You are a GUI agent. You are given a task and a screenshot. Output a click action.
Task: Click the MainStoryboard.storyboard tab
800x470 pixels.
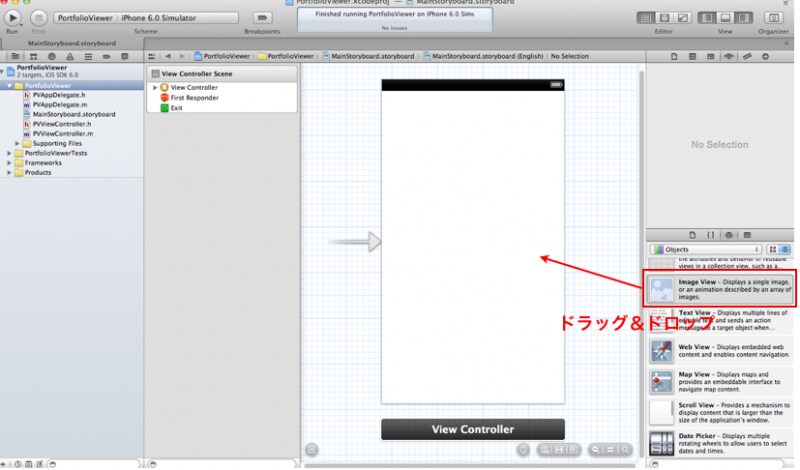72,43
